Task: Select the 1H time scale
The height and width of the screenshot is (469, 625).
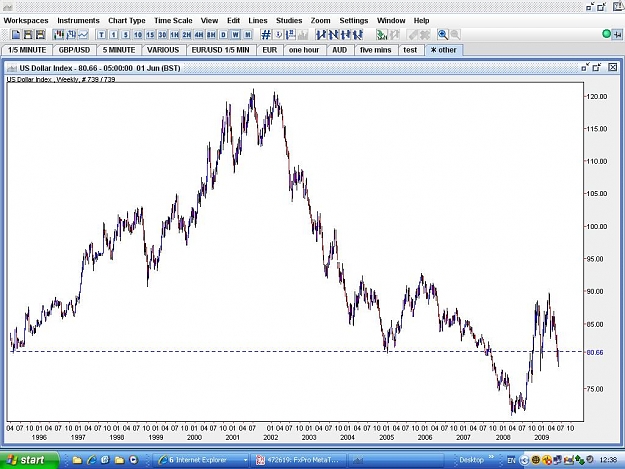Action: [175, 35]
